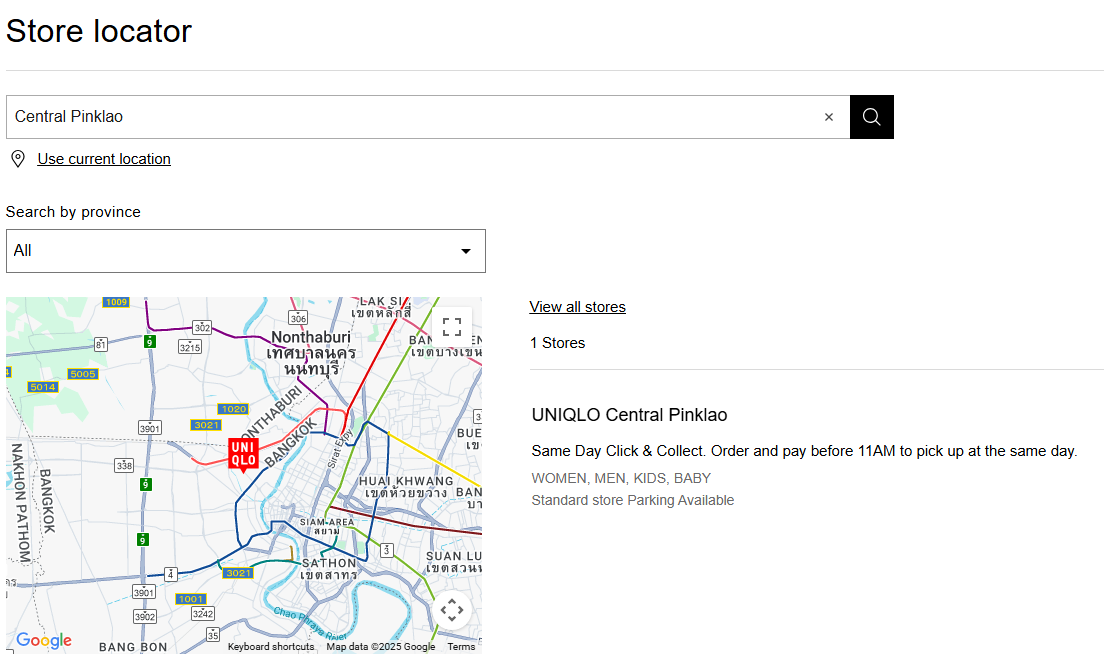Open the map fullscreen view icon
1104x665 pixels.
tap(451, 326)
